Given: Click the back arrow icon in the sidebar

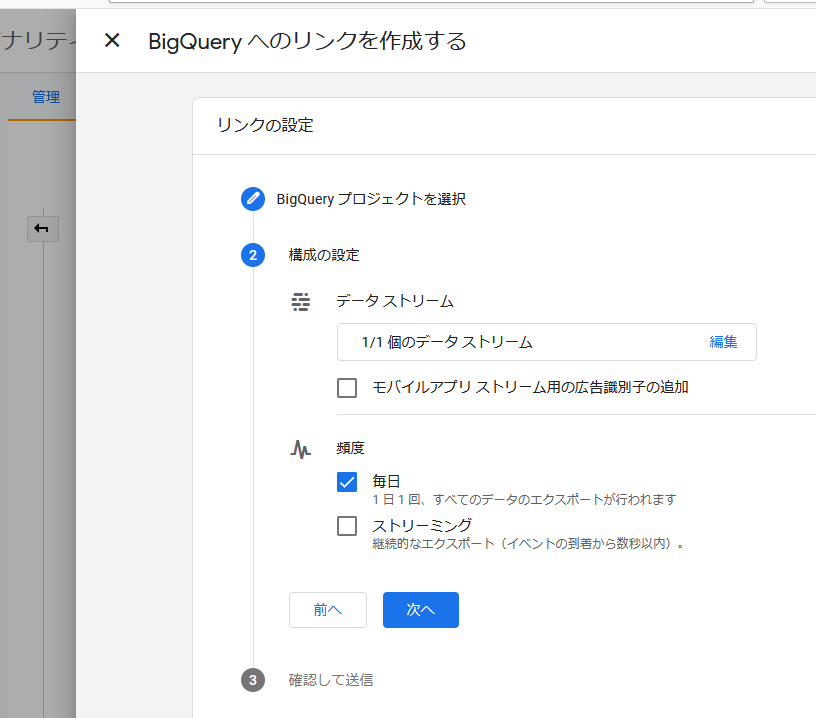Looking at the screenshot, I should pyautogui.click(x=43, y=229).
